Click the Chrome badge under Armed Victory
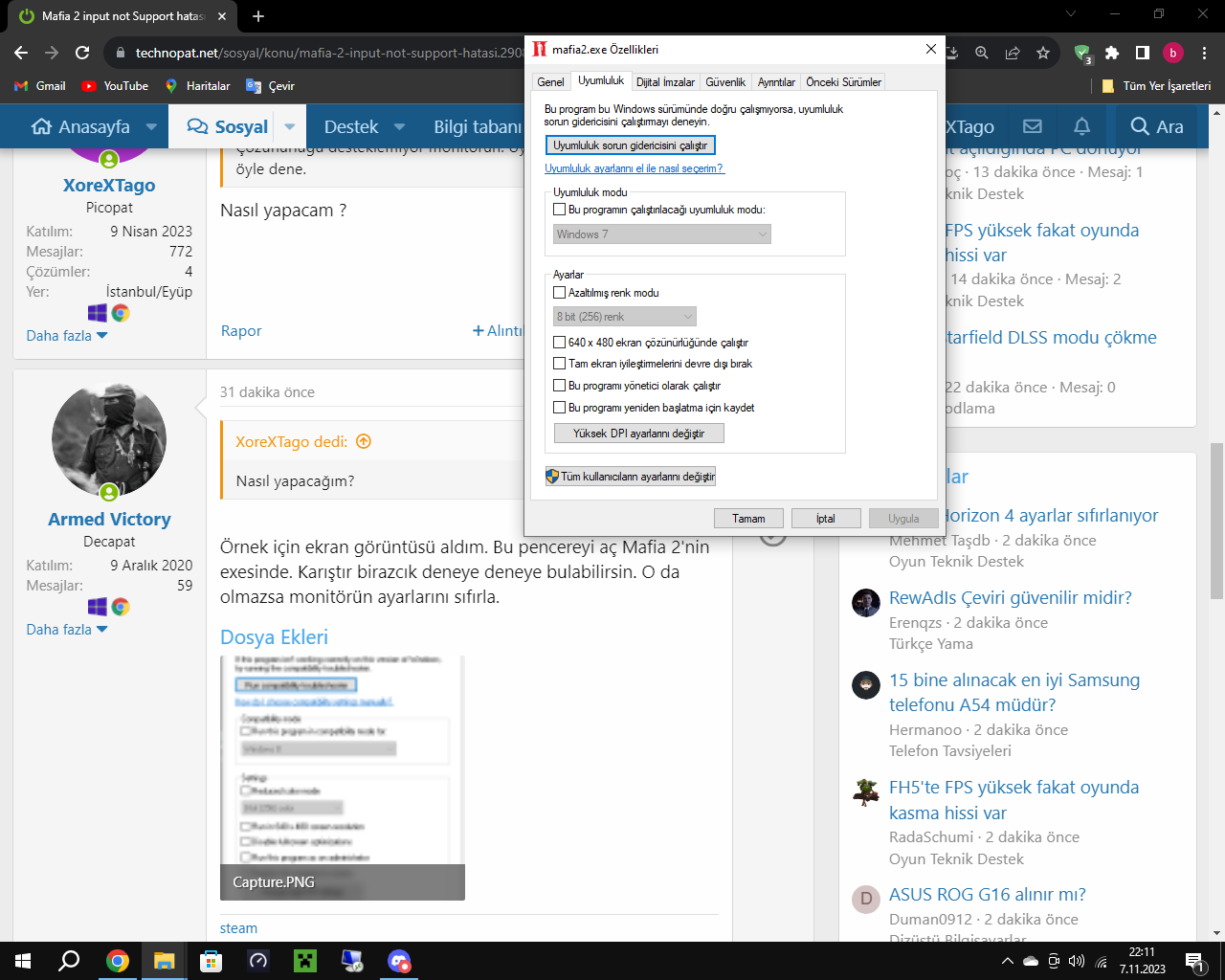 tap(121, 607)
